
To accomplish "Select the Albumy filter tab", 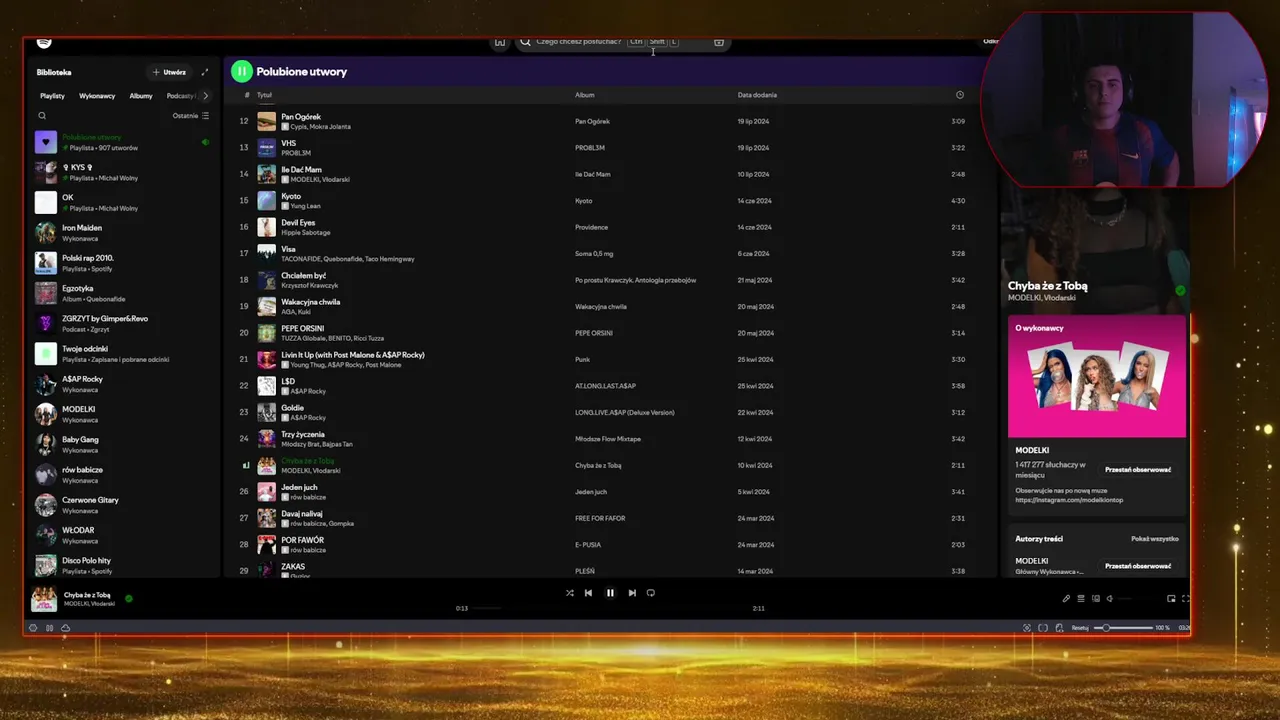I will point(141,96).
